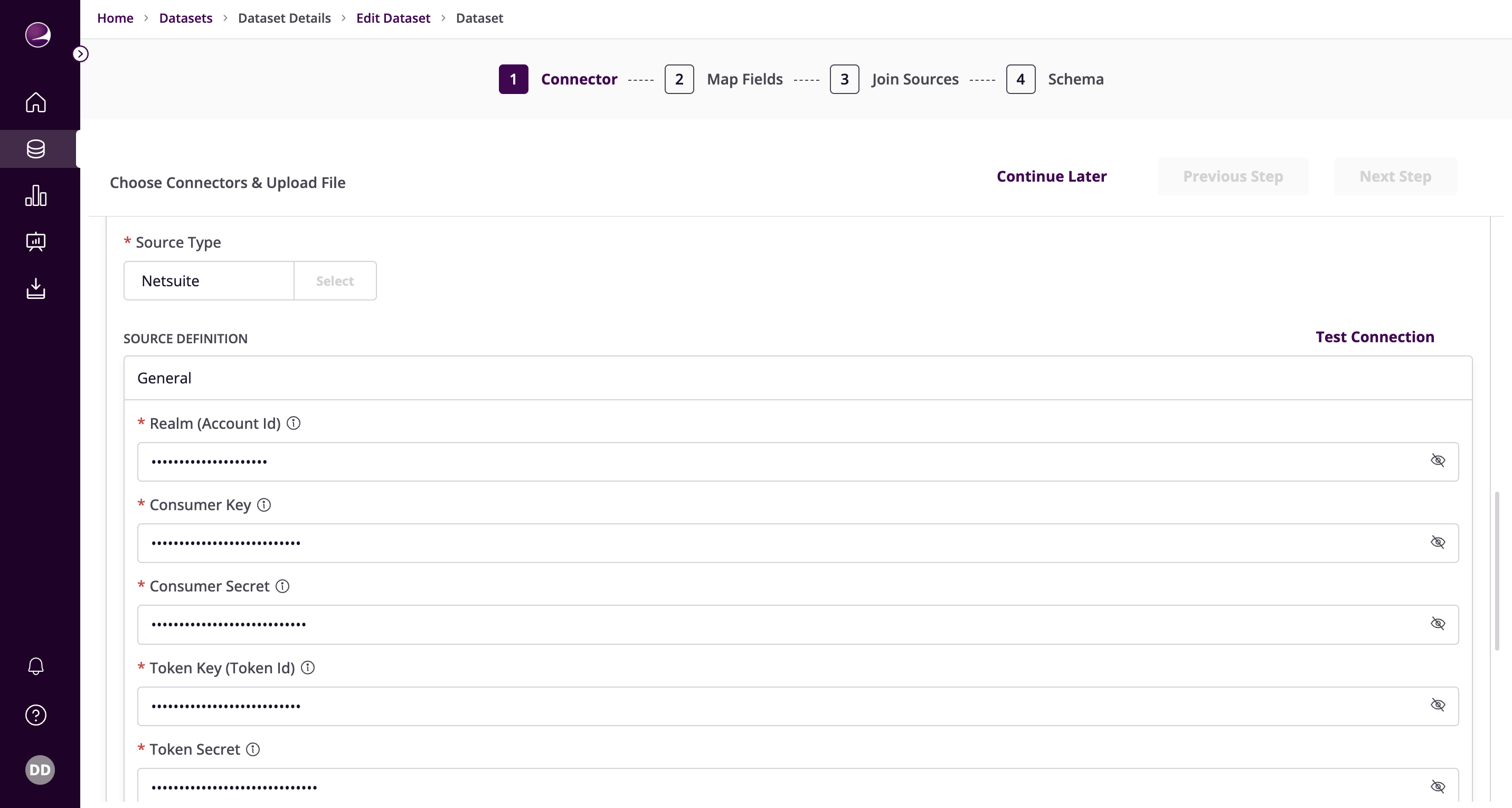Show the hidden Realm (Account Id) value

(1438, 461)
